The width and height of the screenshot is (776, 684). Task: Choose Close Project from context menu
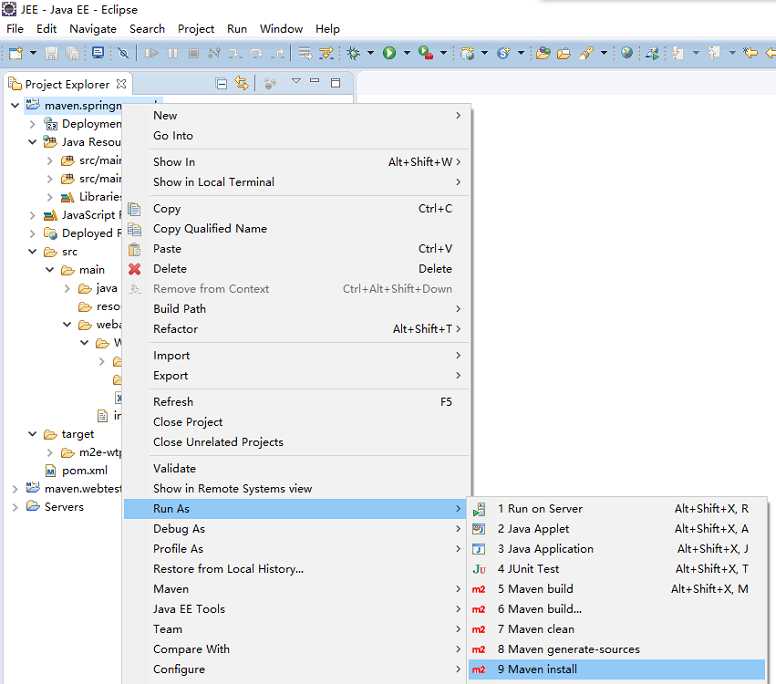(297, 422)
